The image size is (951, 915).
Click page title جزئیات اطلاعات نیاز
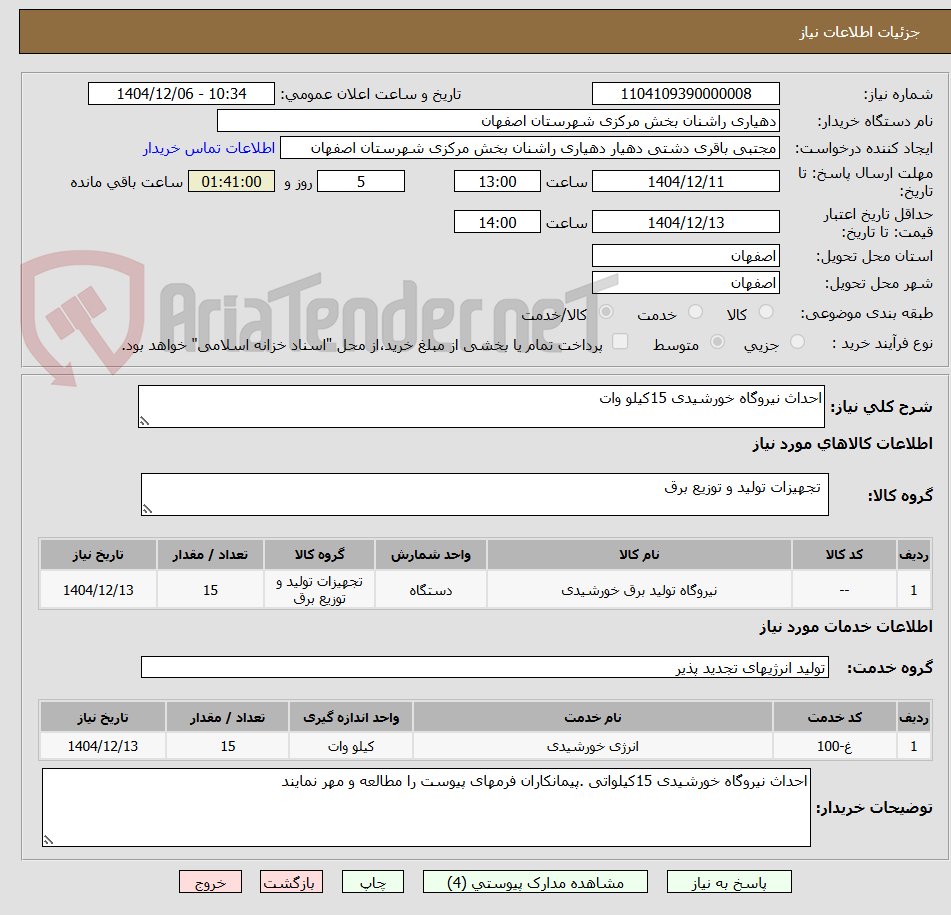859,32
